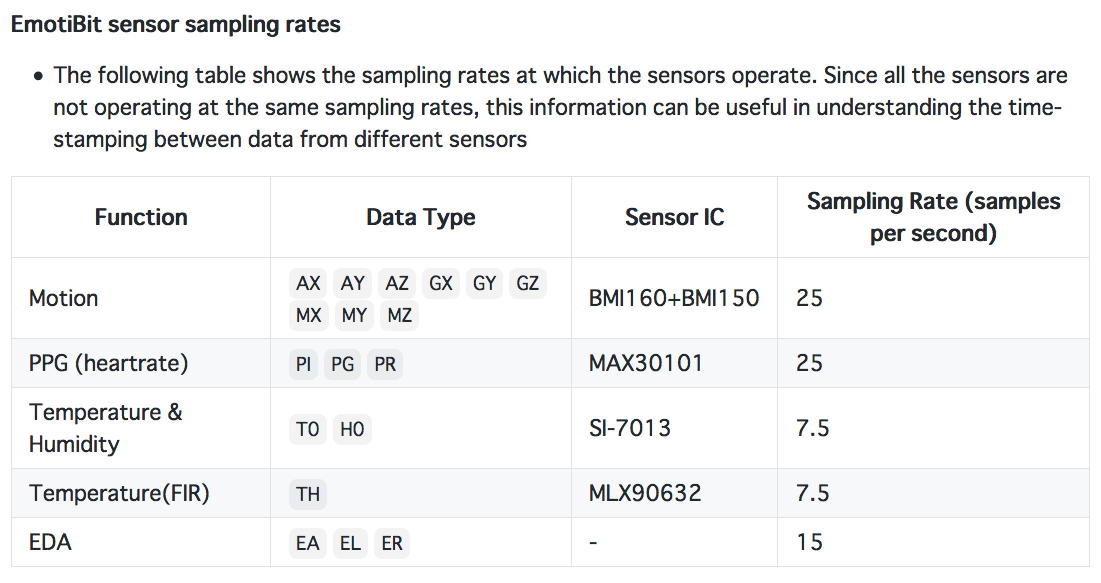Click the MAX30101 sensor cell
This screenshot has width=1101, height=583.
point(646,363)
